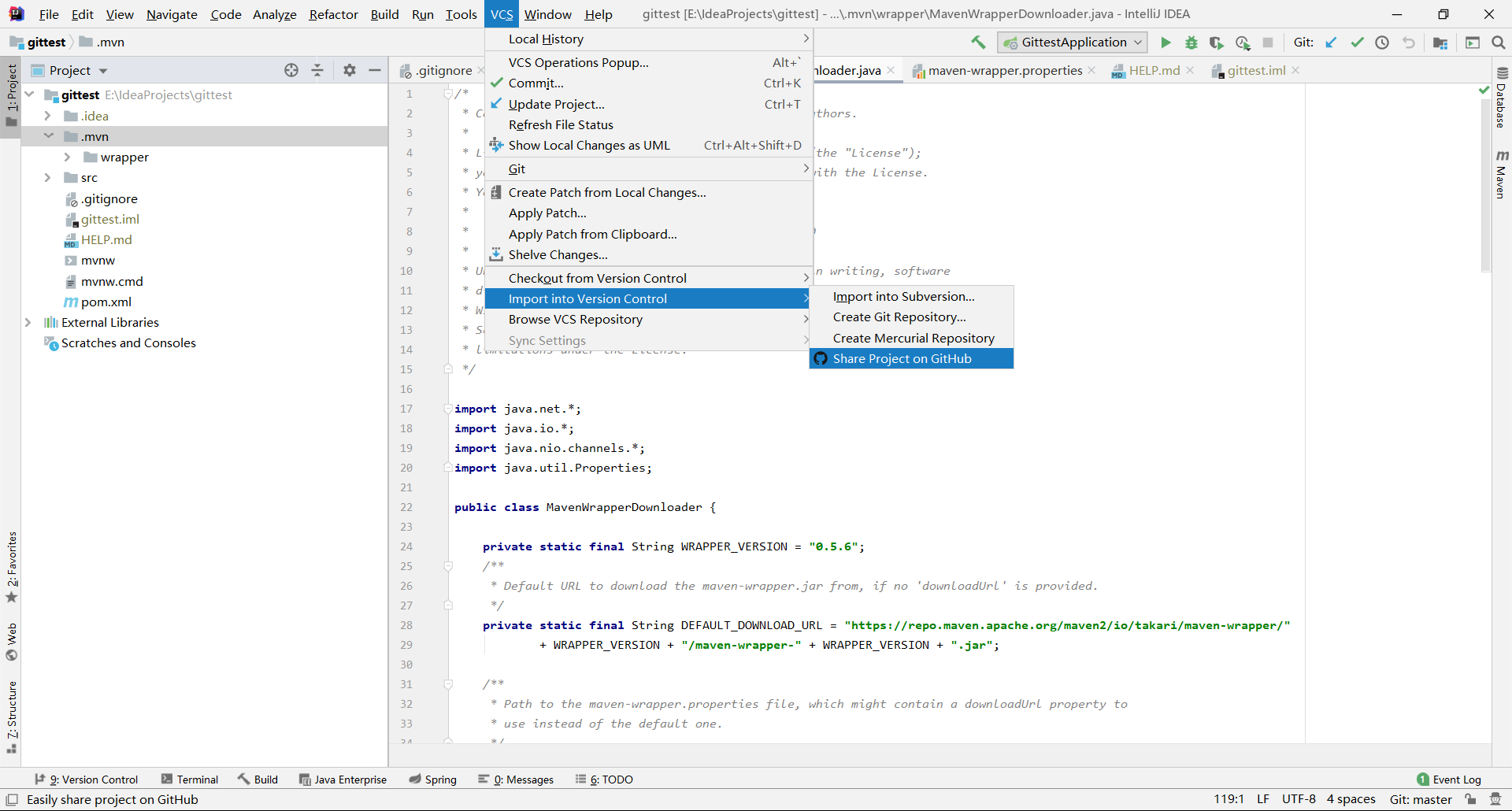The image size is (1512, 811).
Task: Open Checkout from Version Control submenu
Action: [x=649, y=278]
